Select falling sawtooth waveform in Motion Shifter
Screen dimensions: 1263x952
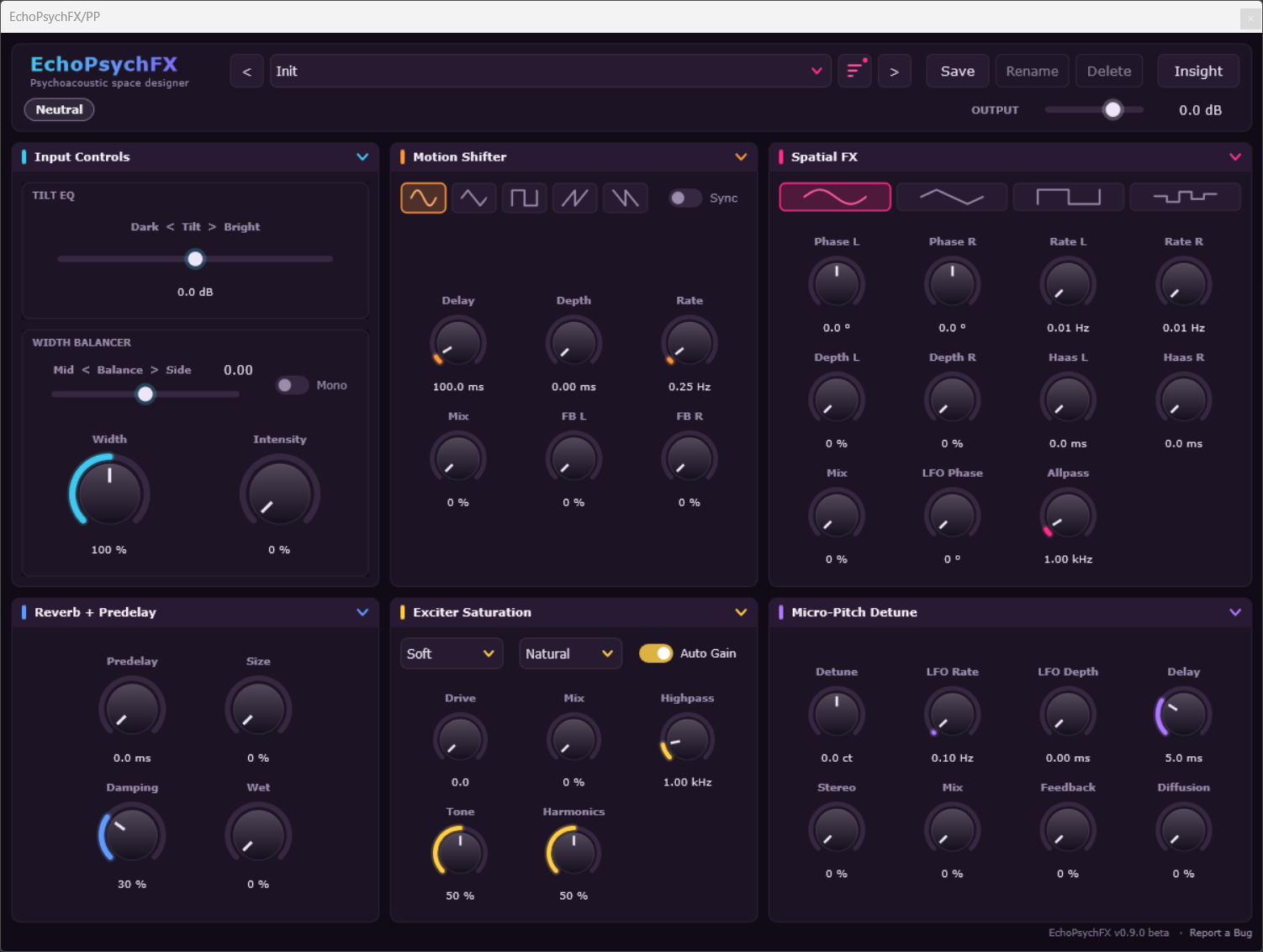coord(625,198)
